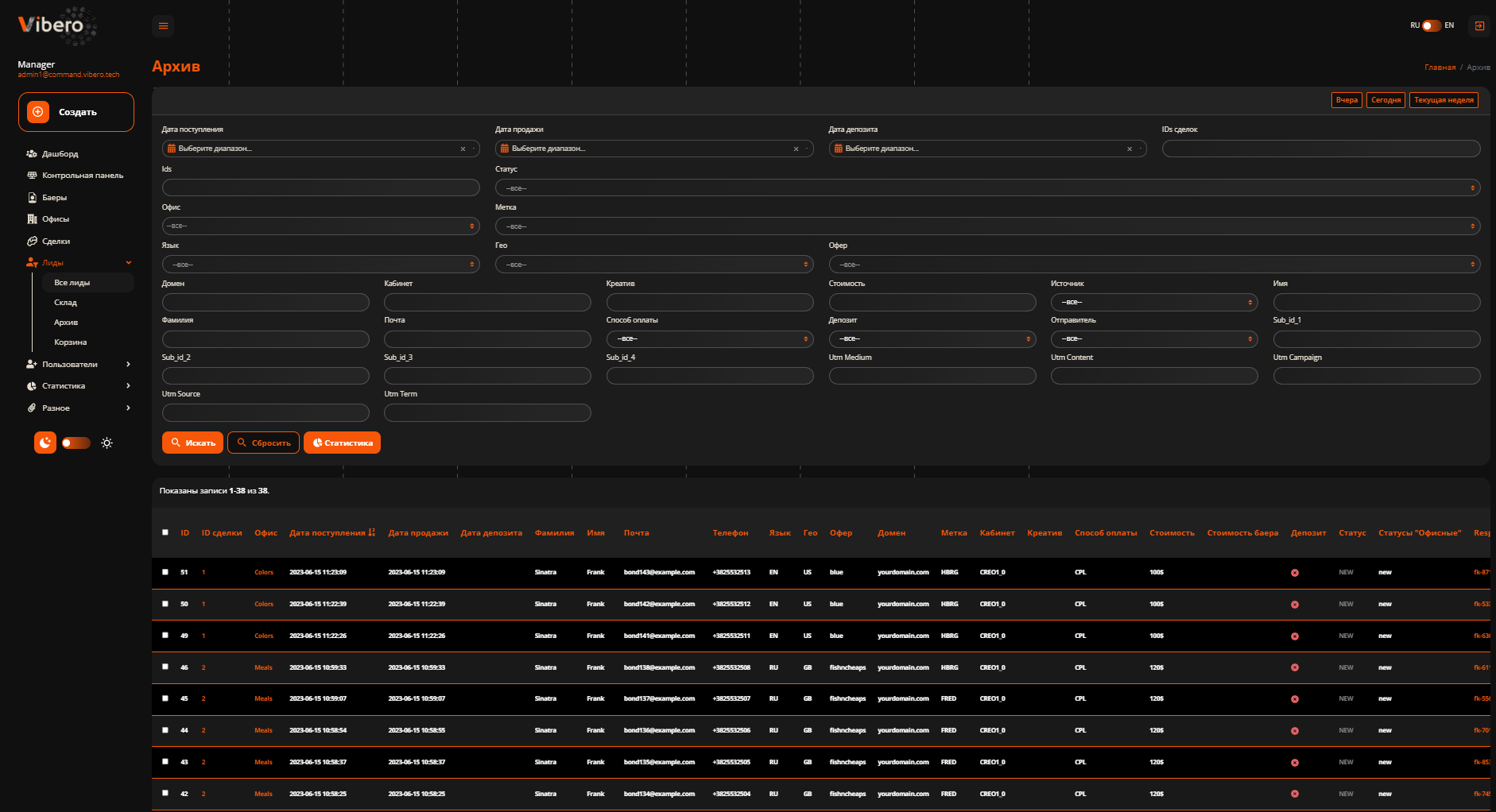Open Офисы sidebar item

(48, 219)
